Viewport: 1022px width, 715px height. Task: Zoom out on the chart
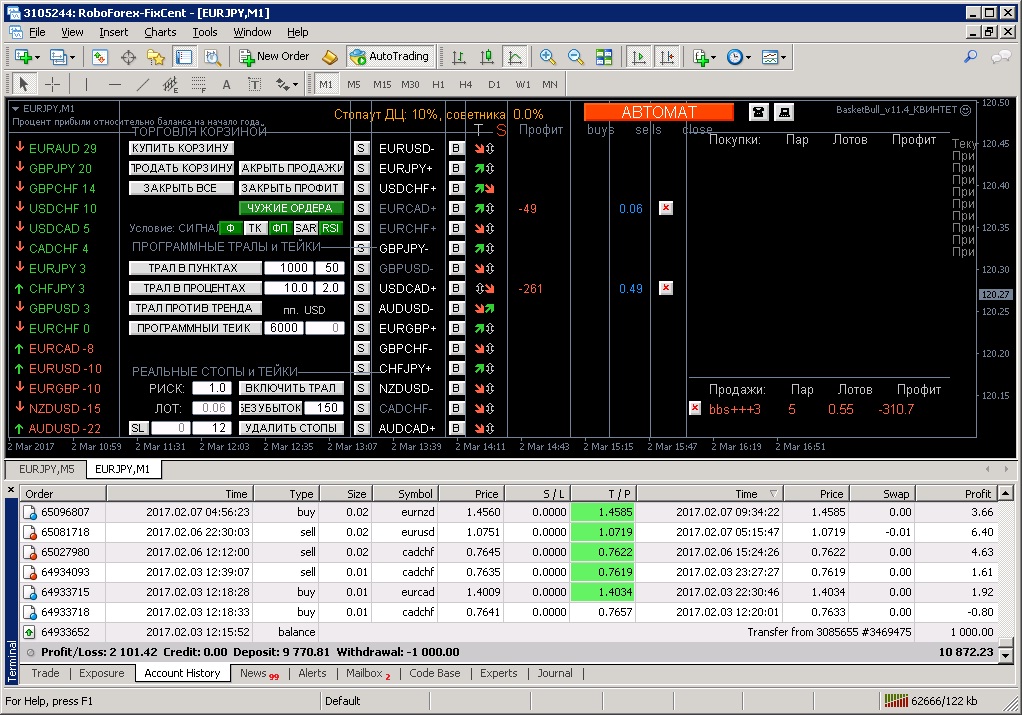pos(576,57)
